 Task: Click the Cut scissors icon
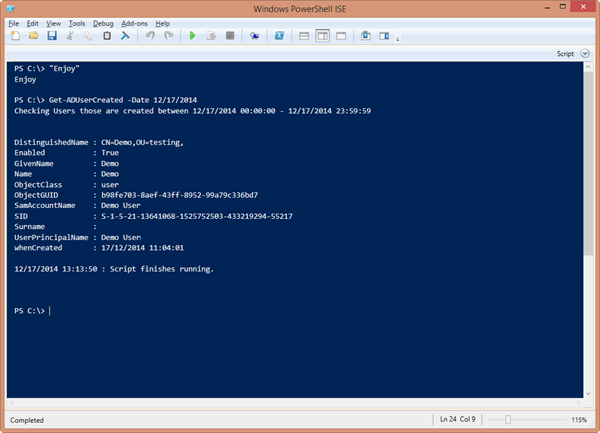[x=70, y=36]
